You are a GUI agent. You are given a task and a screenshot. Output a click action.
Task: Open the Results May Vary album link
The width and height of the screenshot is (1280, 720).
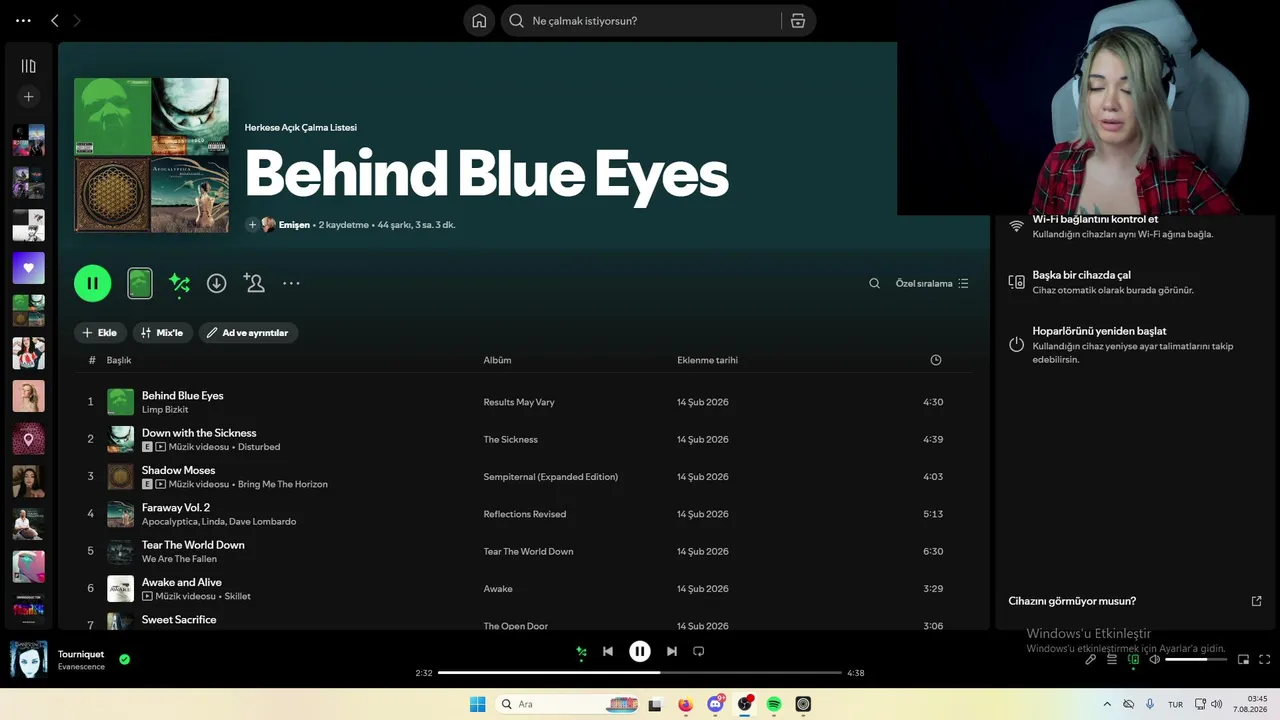coord(519,402)
